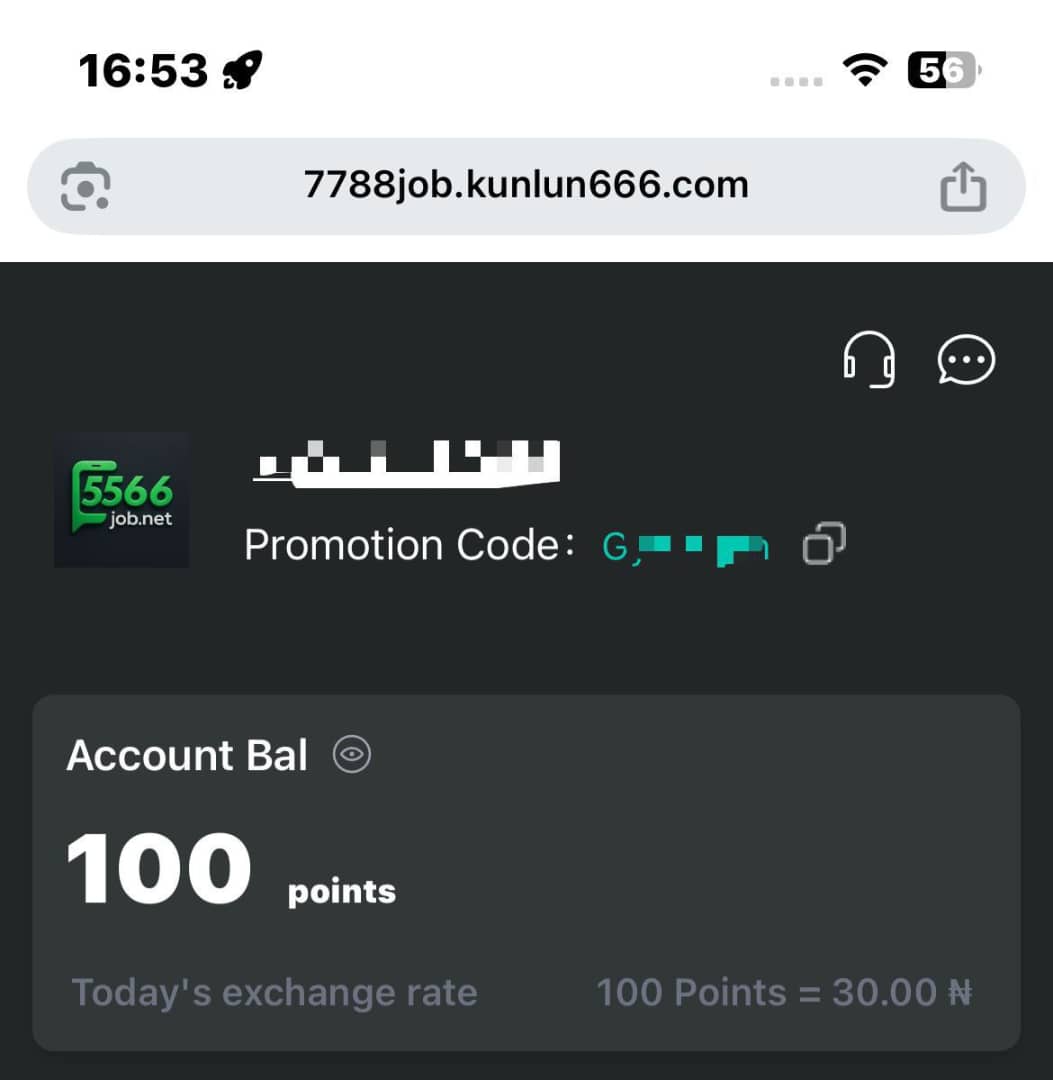Copy the promotion code
This screenshot has height=1080, width=1053.
(x=824, y=543)
